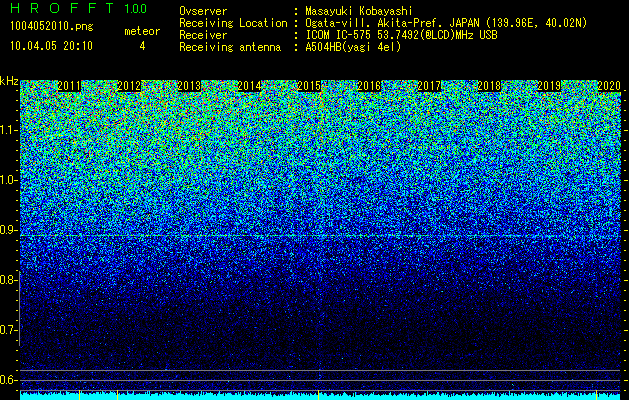This screenshot has height=400, width=629.
Task: Click the 1.0 kHz axis label
Action: point(8,180)
